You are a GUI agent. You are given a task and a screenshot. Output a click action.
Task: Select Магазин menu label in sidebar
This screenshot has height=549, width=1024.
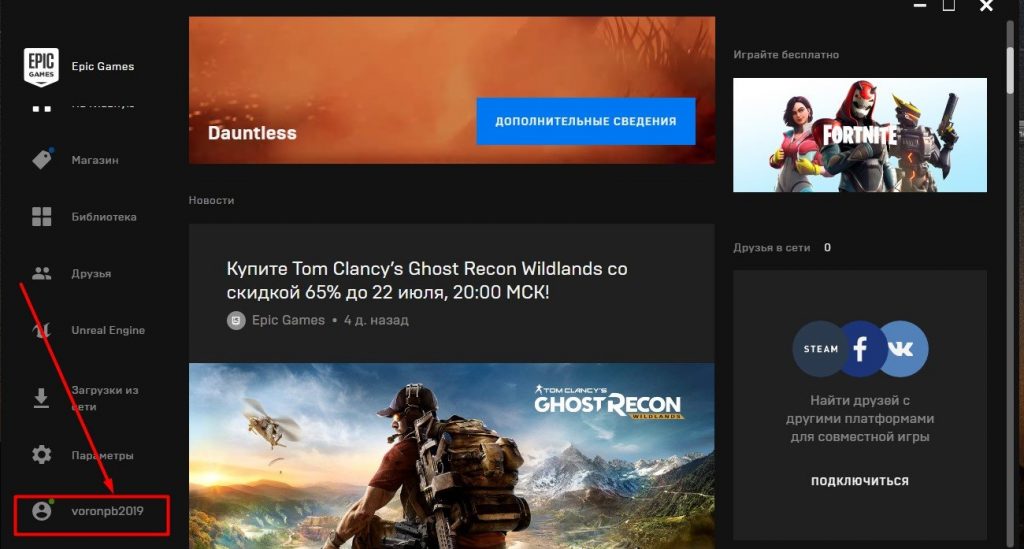[96, 160]
